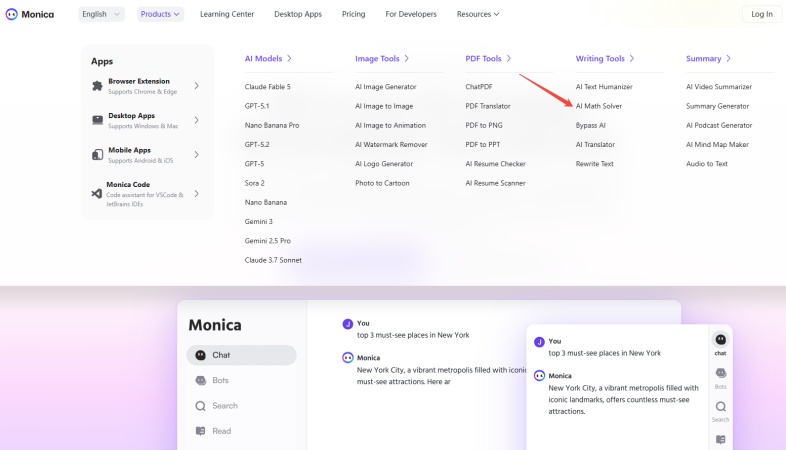Screen dimensions: 786x450
Task: Open Nano Banana Pro
Action: [272, 125]
